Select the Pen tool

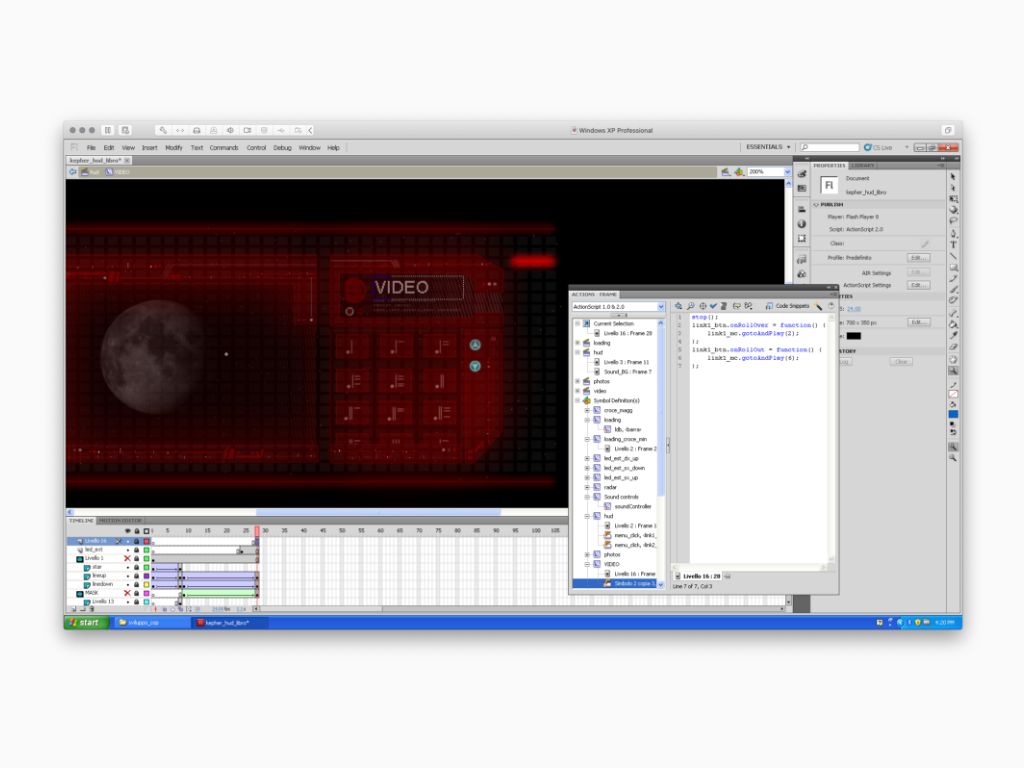tap(953, 233)
